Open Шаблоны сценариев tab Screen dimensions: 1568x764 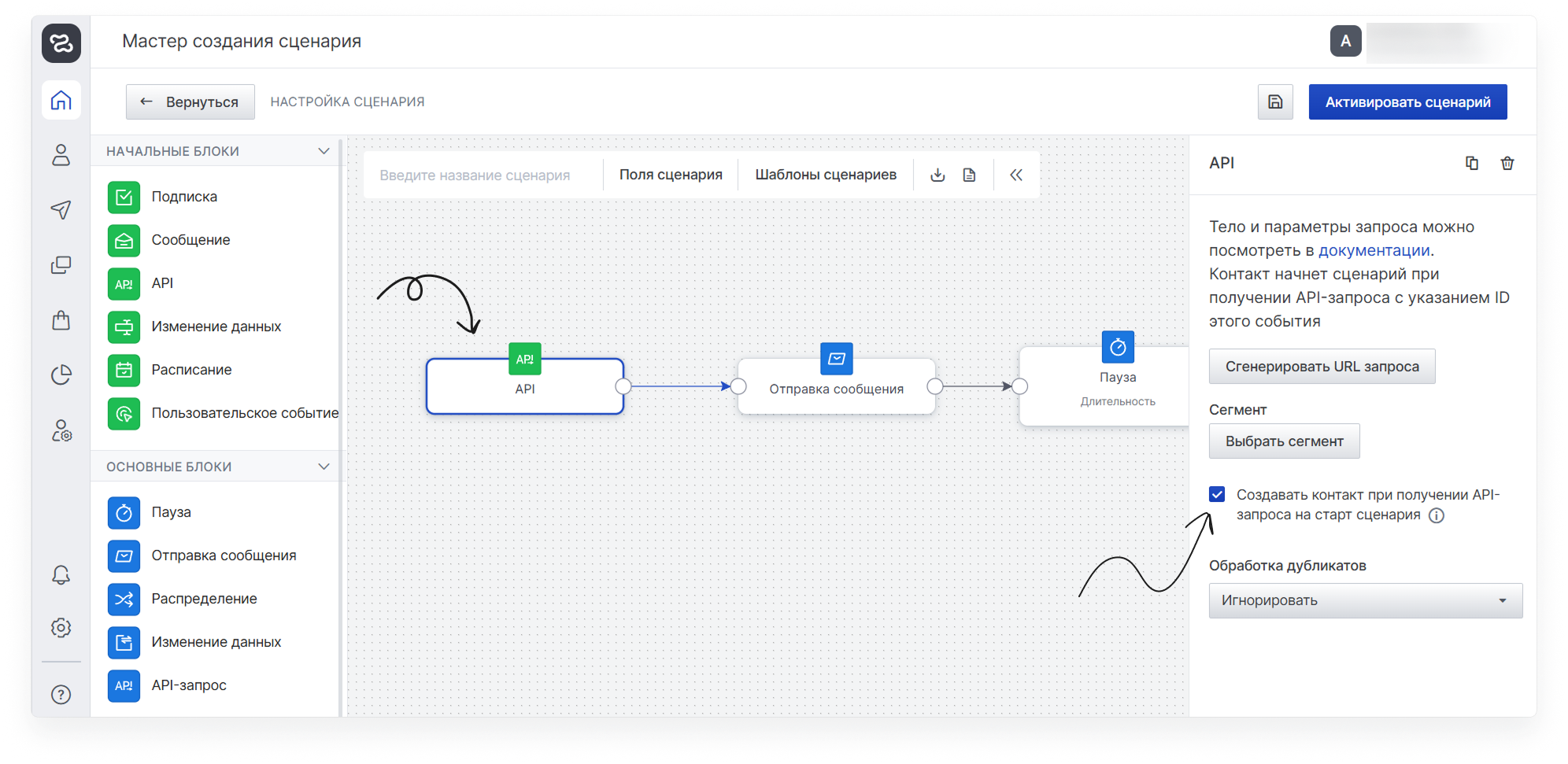825,175
